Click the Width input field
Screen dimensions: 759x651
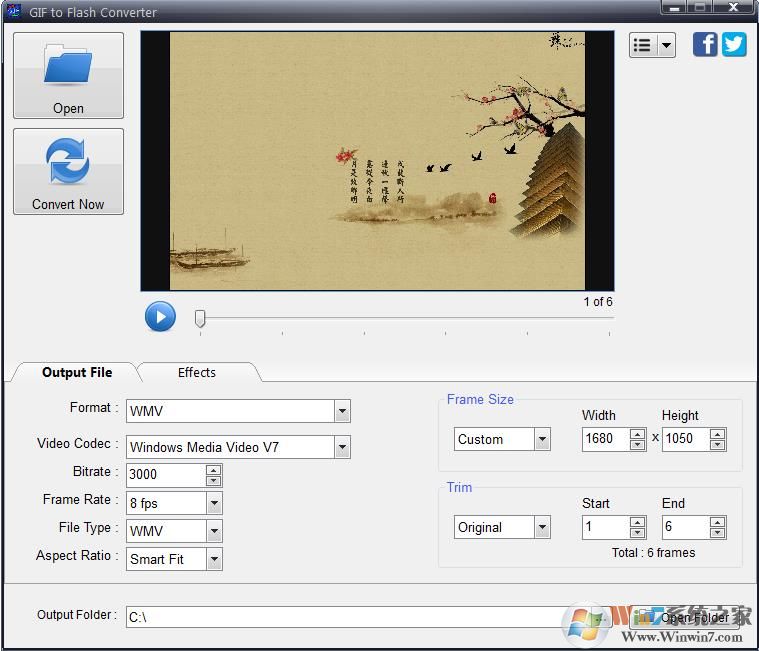click(x=606, y=439)
